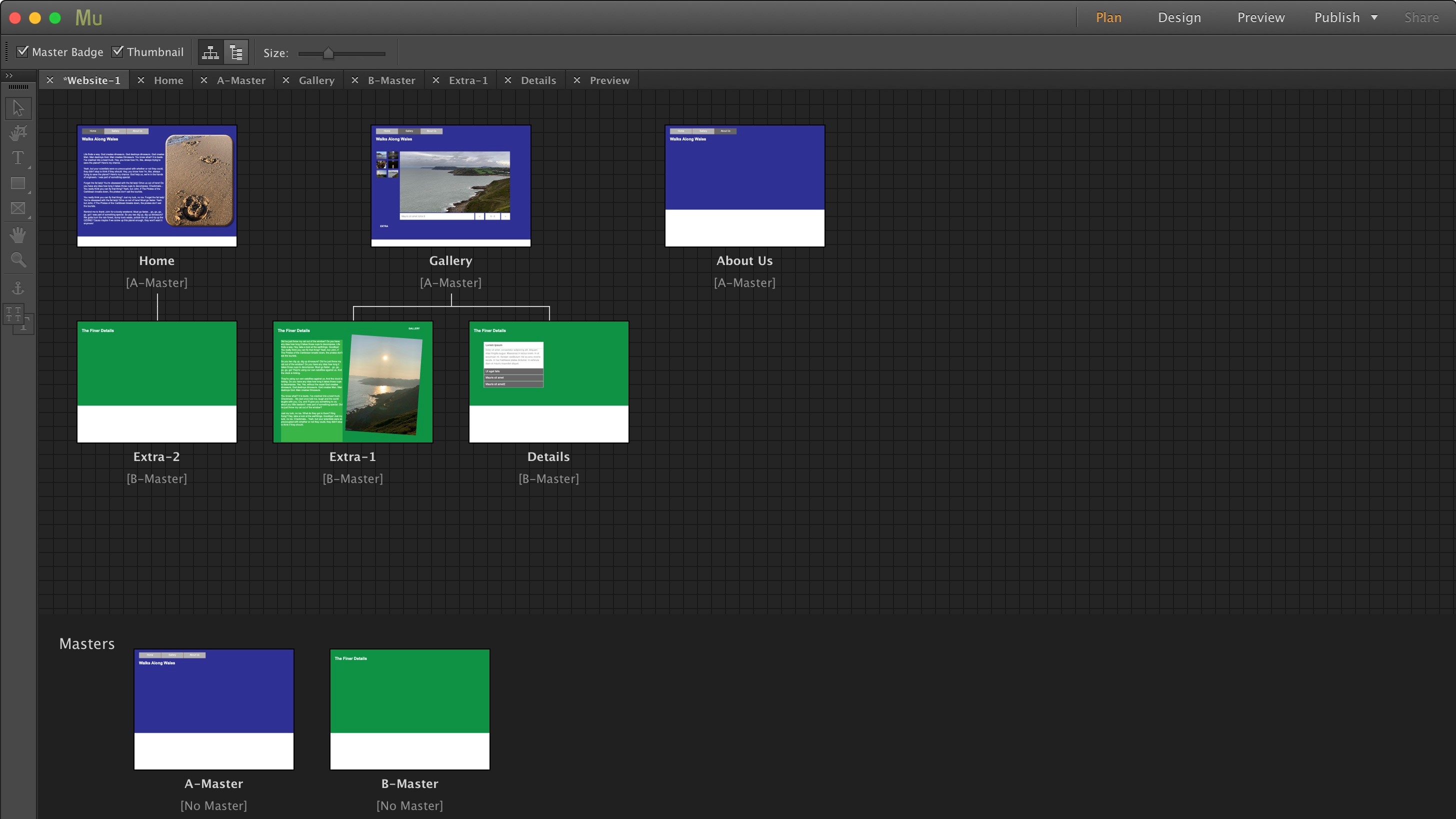Expand the collapsed tools panel chevrons
This screenshot has height=819, width=1456.
tap(9, 75)
